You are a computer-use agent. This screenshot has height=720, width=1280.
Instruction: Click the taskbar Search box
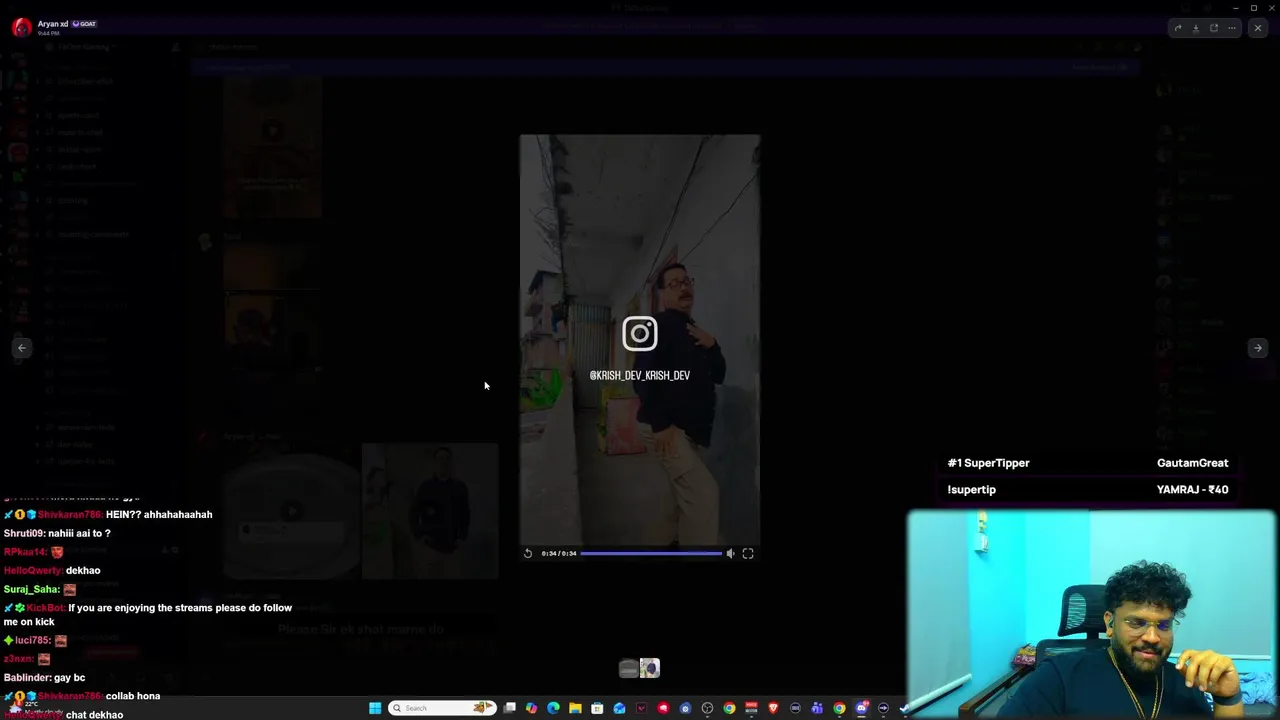point(443,708)
